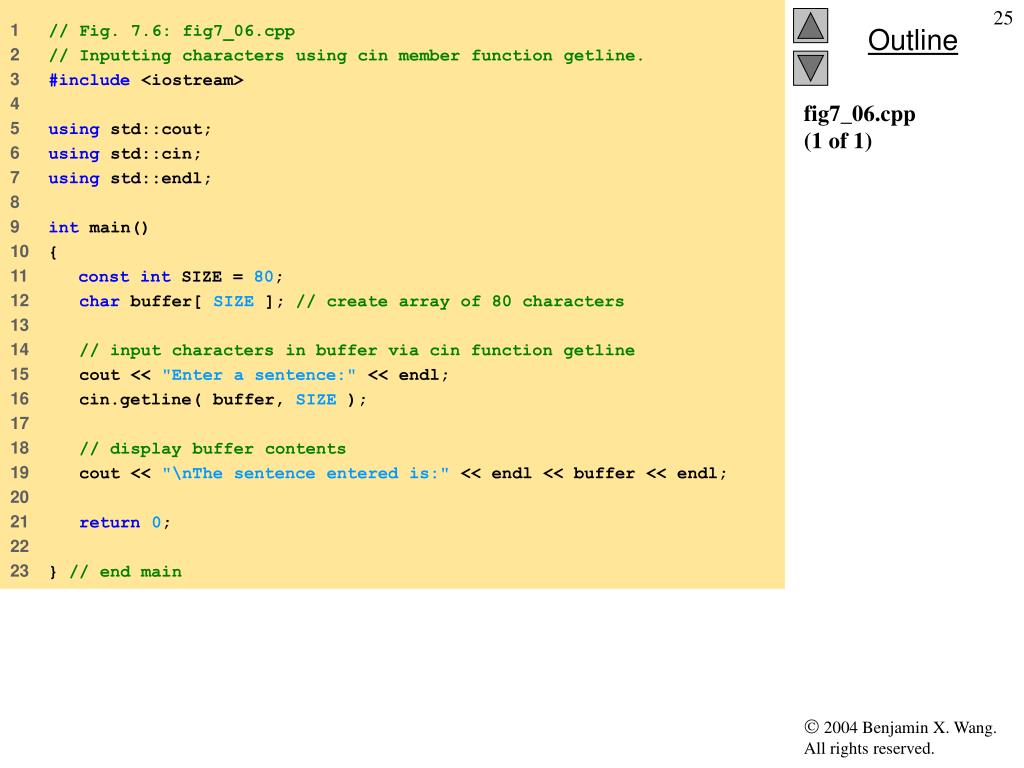Click "const int SIZE = 80;" line
1024x768 pixels.
[181, 277]
